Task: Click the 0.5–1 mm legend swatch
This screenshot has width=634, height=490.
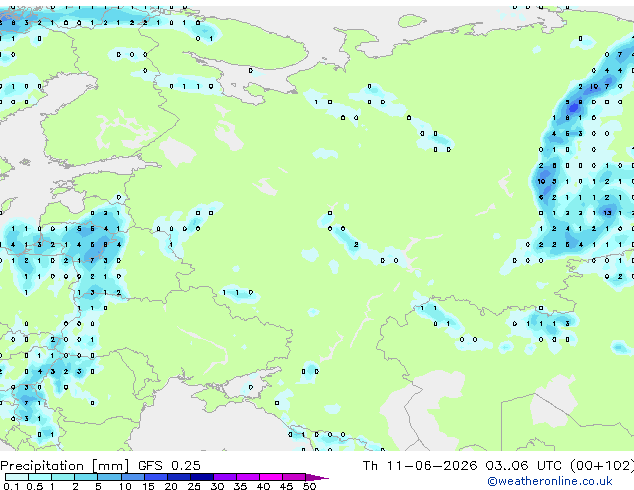Action: click(40, 477)
